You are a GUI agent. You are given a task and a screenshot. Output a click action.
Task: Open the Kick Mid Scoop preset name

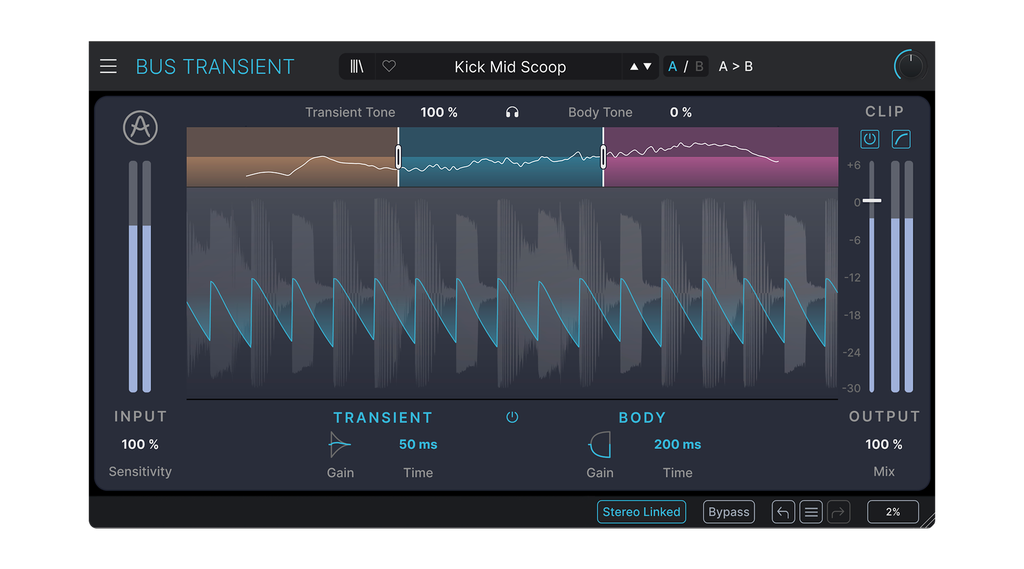click(510, 67)
